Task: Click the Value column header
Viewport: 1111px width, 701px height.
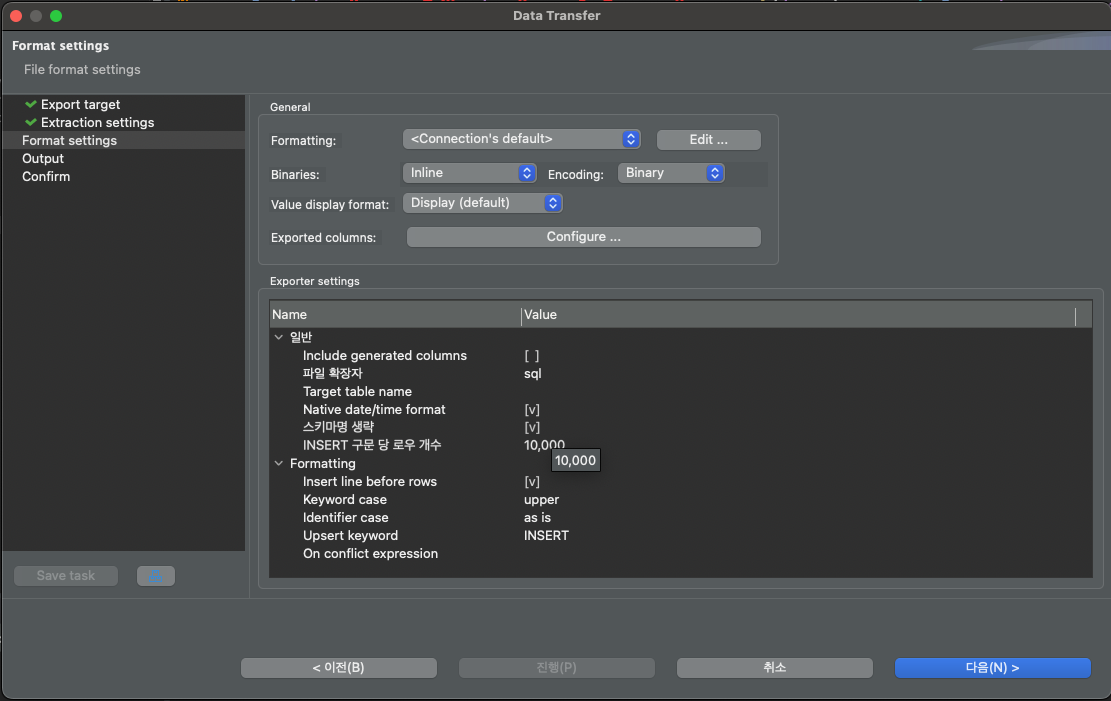Action: tap(799, 315)
